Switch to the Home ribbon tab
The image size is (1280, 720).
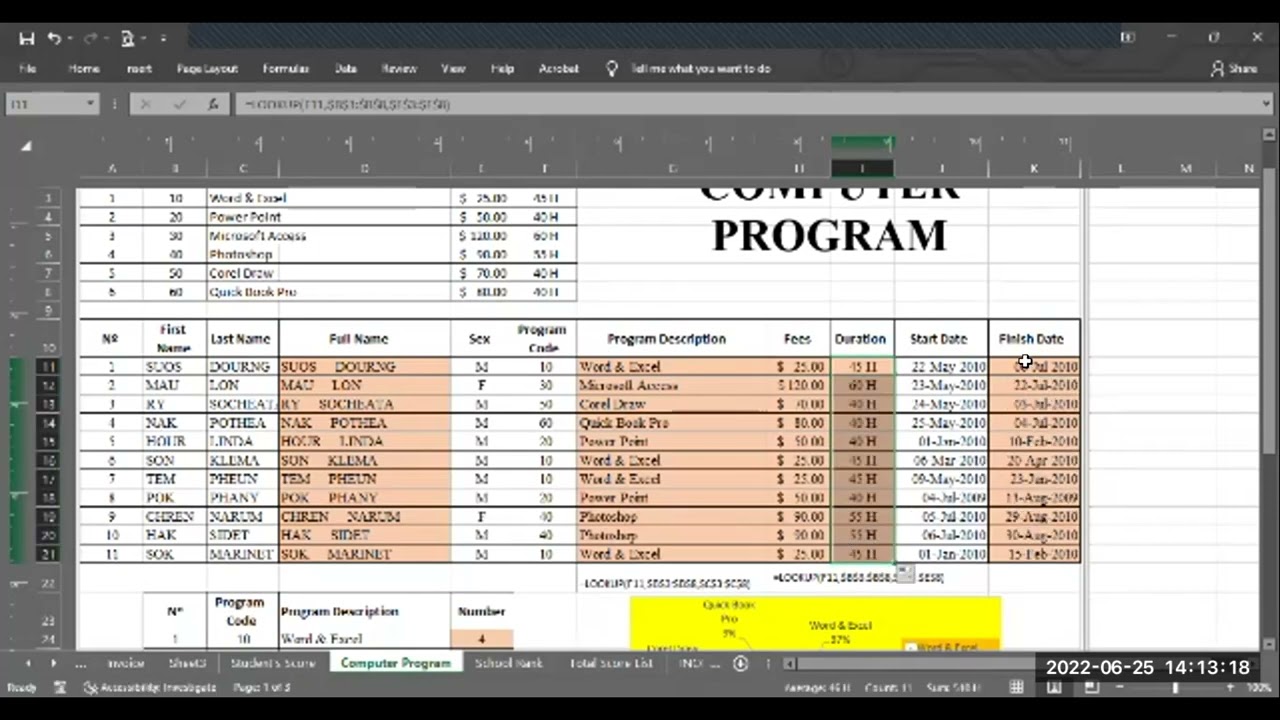(x=84, y=69)
